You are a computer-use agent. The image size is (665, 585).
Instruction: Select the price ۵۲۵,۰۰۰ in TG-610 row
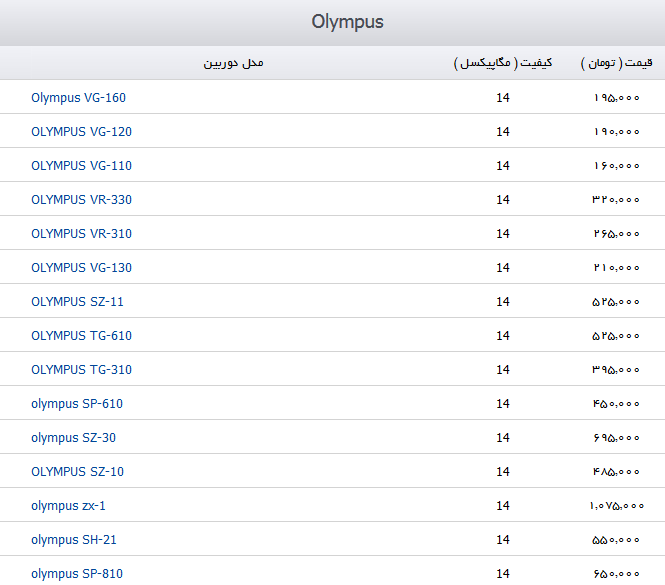click(x=616, y=336)
